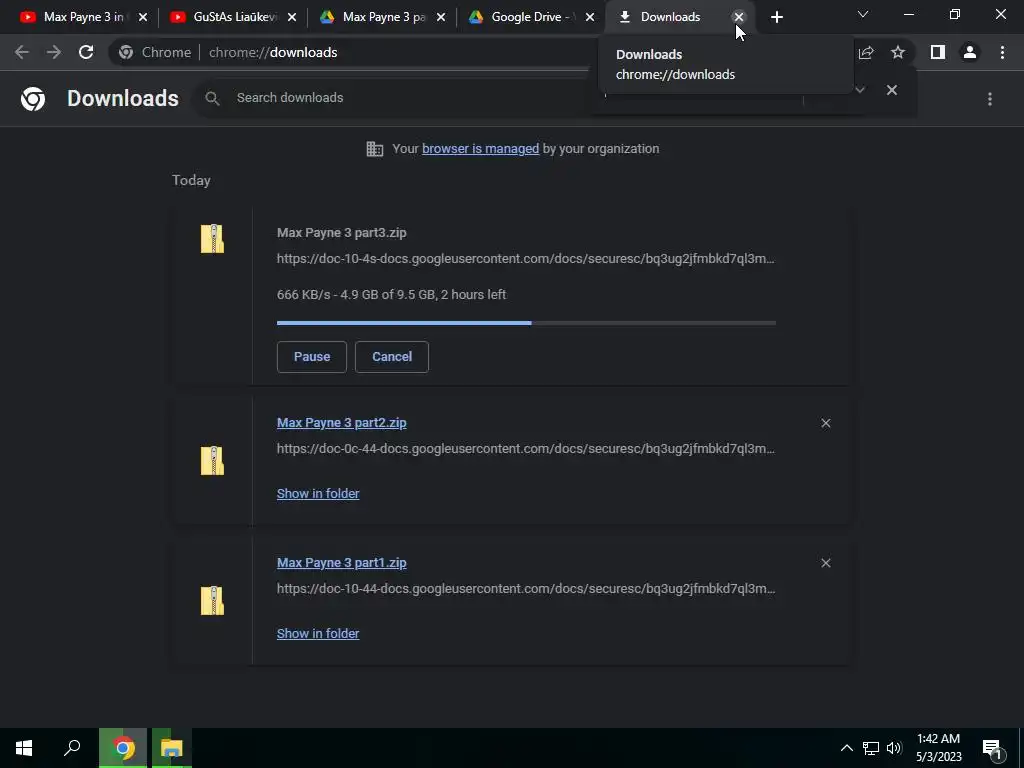Show part1.zip in folder
The image size is (1024, 768).
tap(318, 633)
